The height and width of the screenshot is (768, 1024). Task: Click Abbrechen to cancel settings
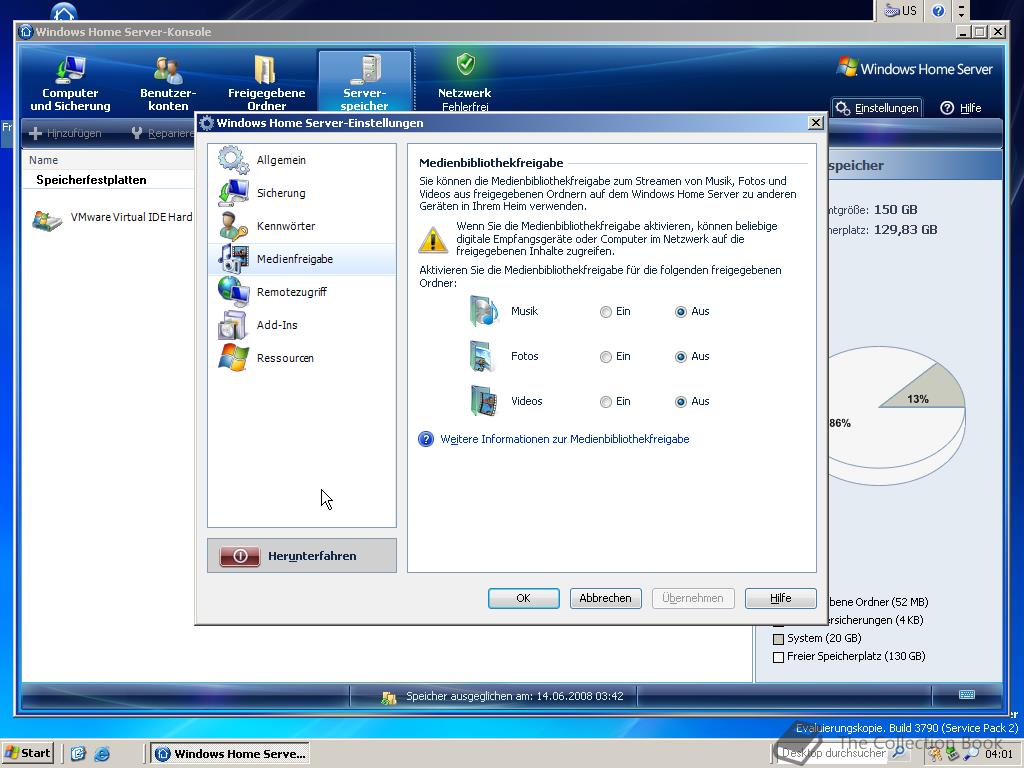click(x=605, y=598)
